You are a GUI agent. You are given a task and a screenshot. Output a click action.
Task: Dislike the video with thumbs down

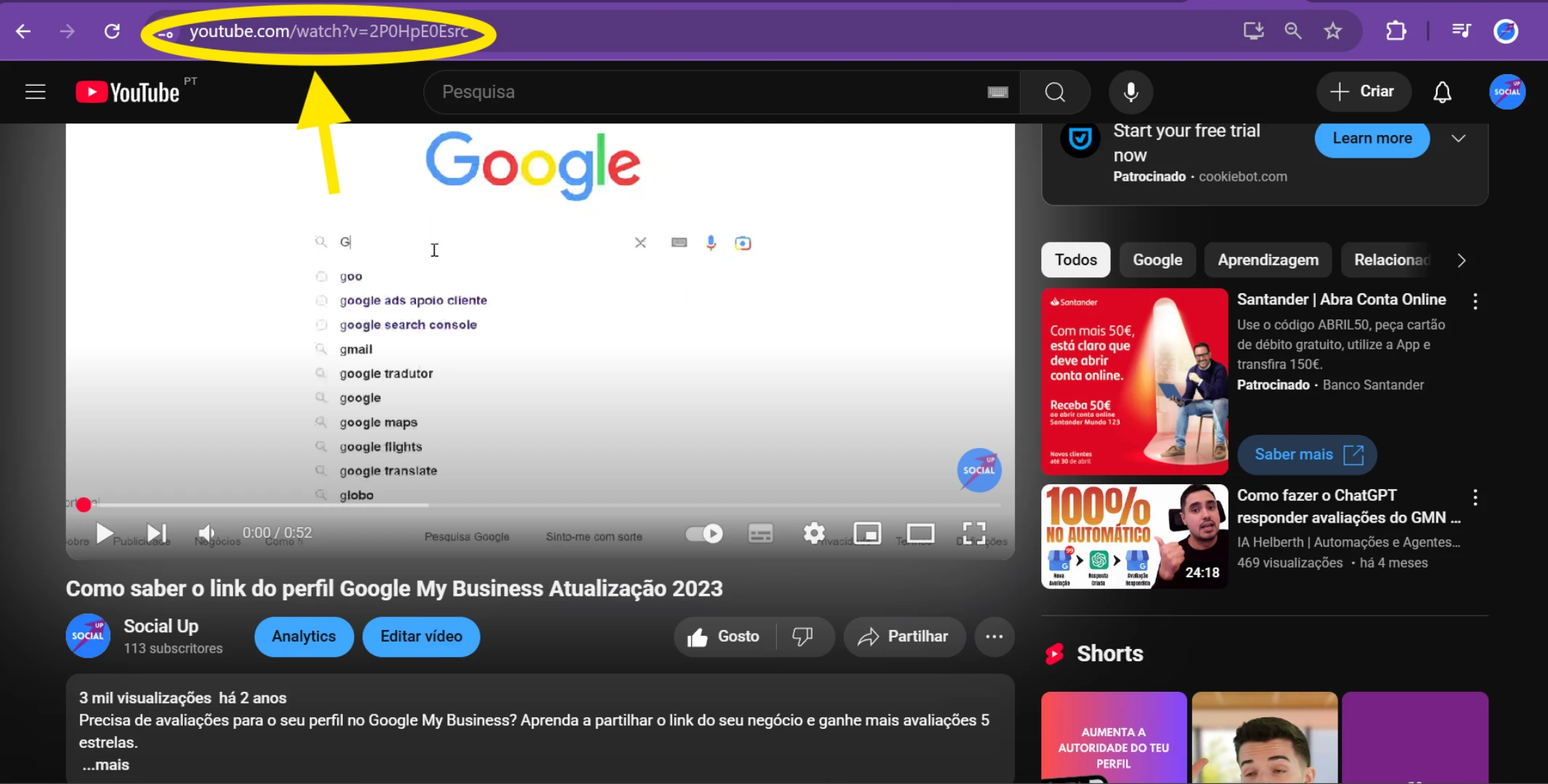(x=803, y=637)
